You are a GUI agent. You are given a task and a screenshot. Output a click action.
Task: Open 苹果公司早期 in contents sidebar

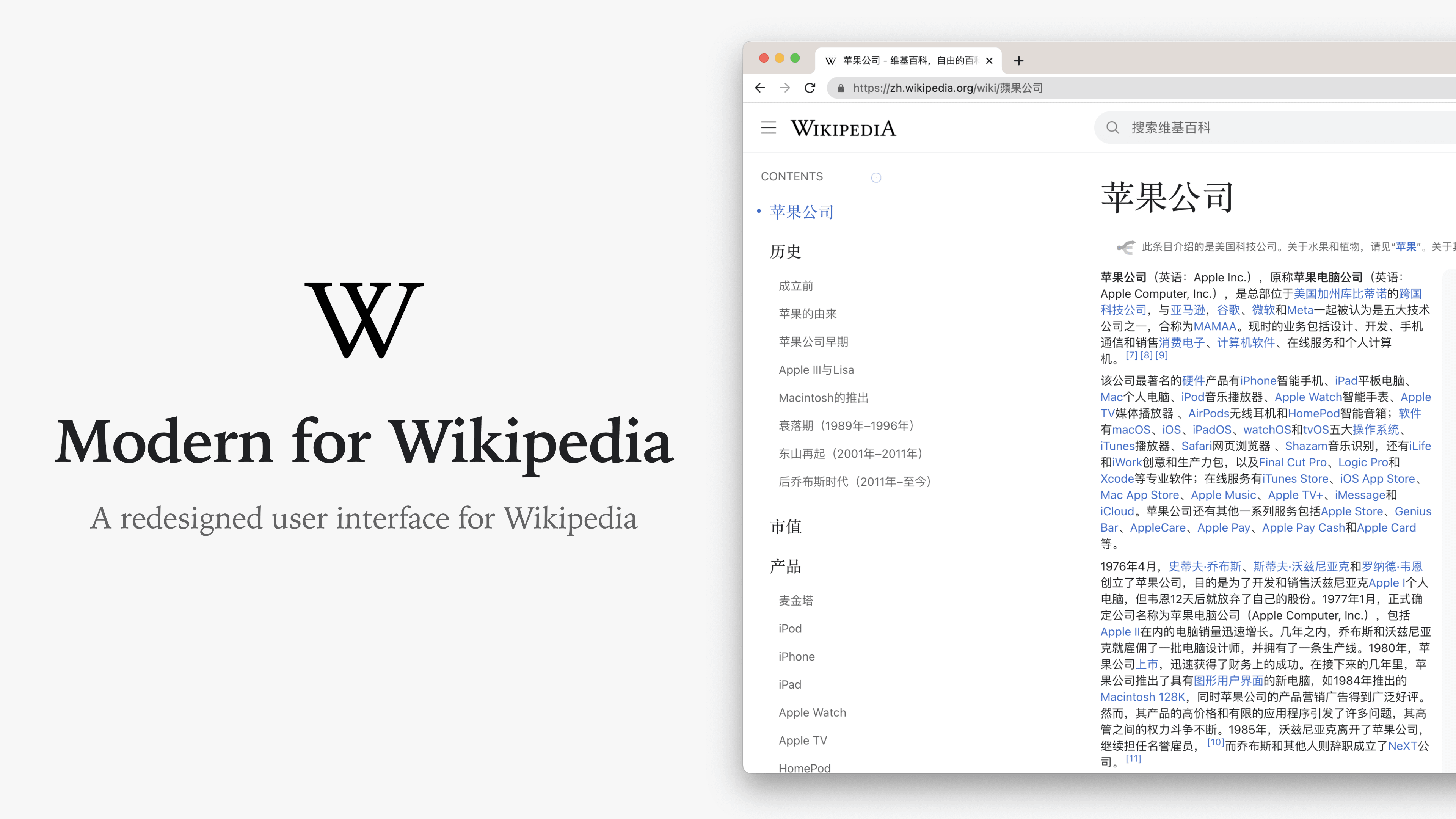click(x=813, y=342)
